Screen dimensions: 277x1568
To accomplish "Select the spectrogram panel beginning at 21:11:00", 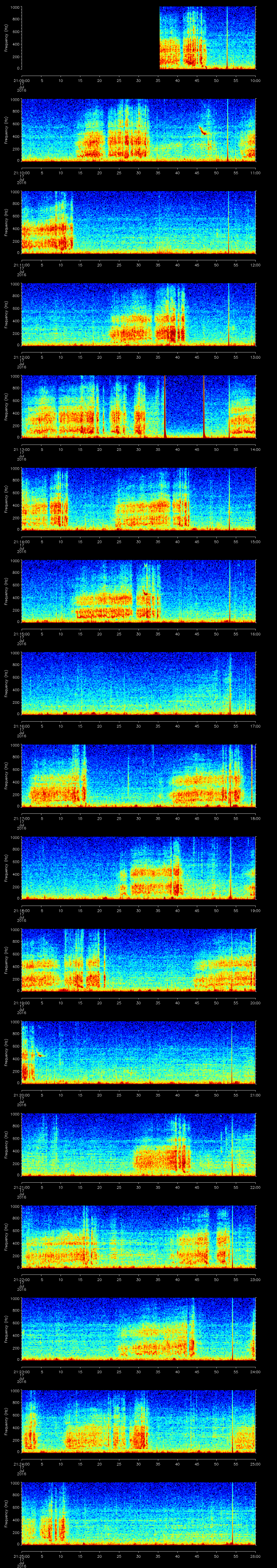I will click(x=138, y=222).
